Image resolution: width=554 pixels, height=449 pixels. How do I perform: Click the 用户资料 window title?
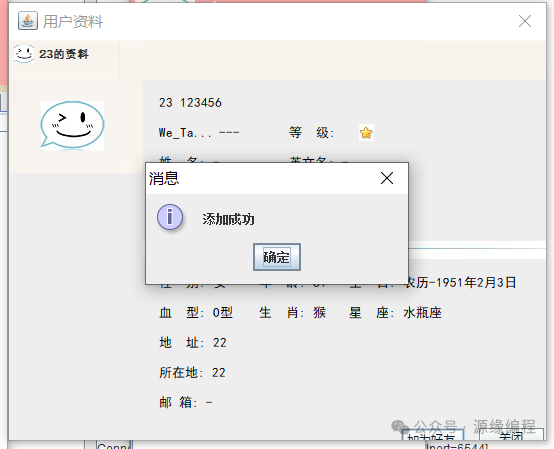(x=73, y=22)
